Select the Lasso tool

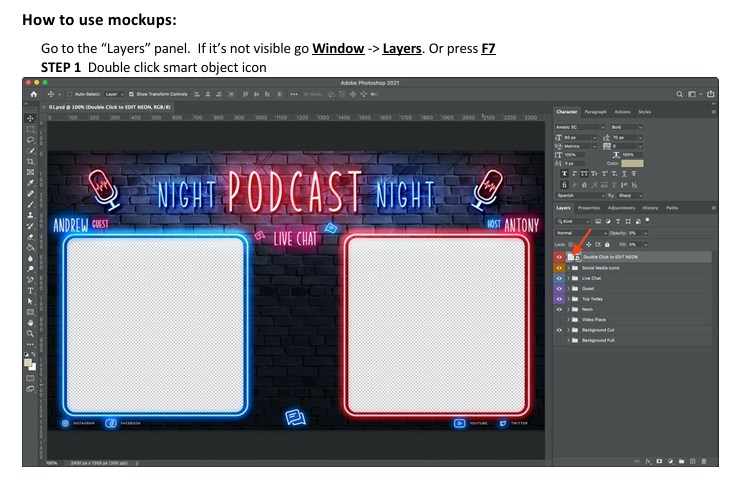[x=31, y=140]
